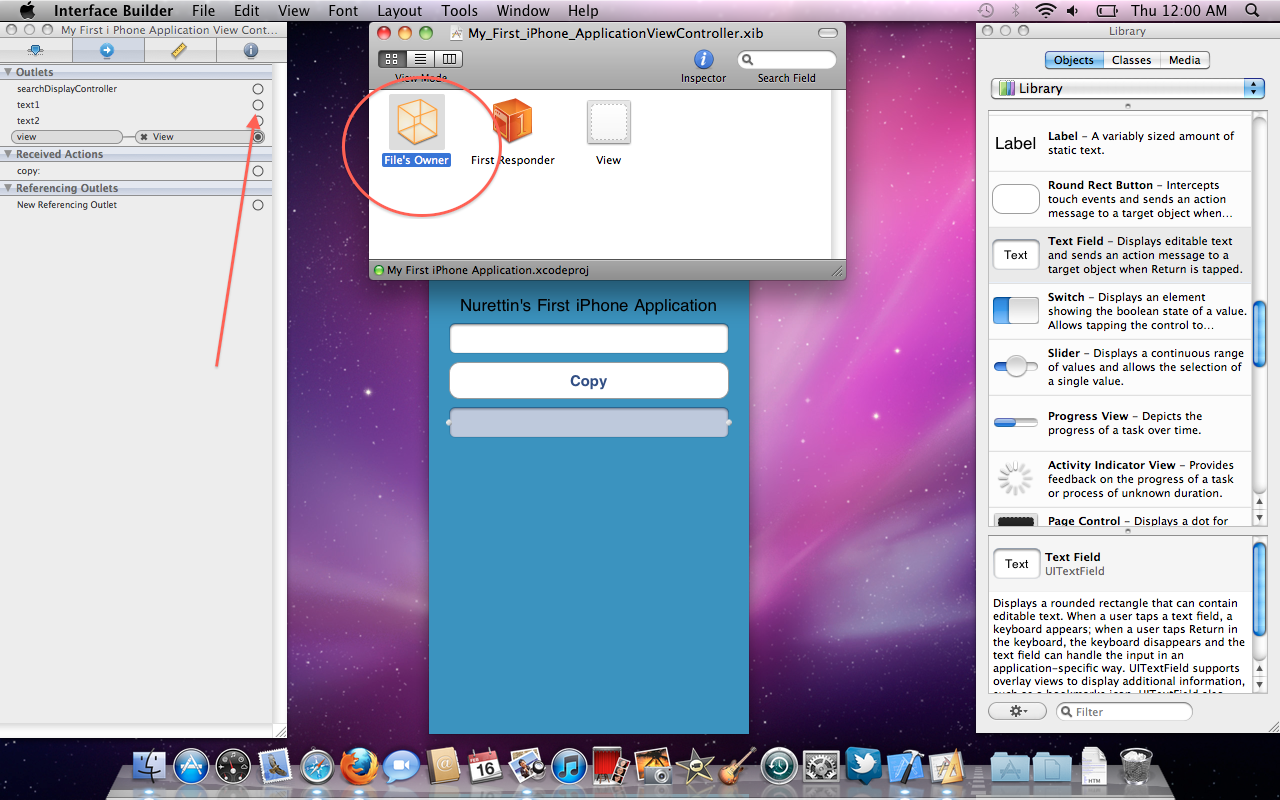Toggle the xib window toolbar pill button
The width and height of the screenshot is (1280, 800).
828,33
